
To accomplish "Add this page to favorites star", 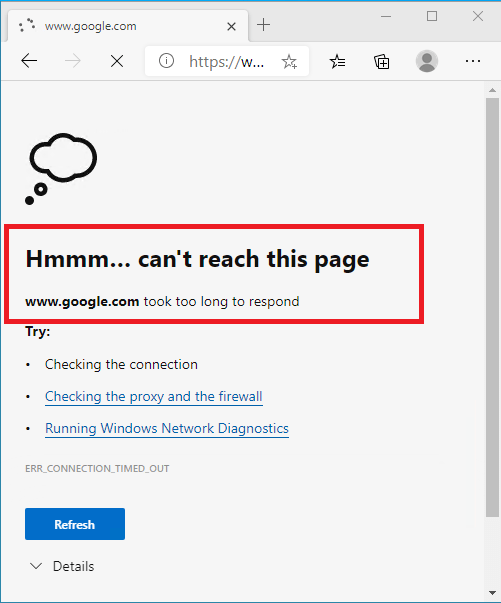I will (289, 61).
